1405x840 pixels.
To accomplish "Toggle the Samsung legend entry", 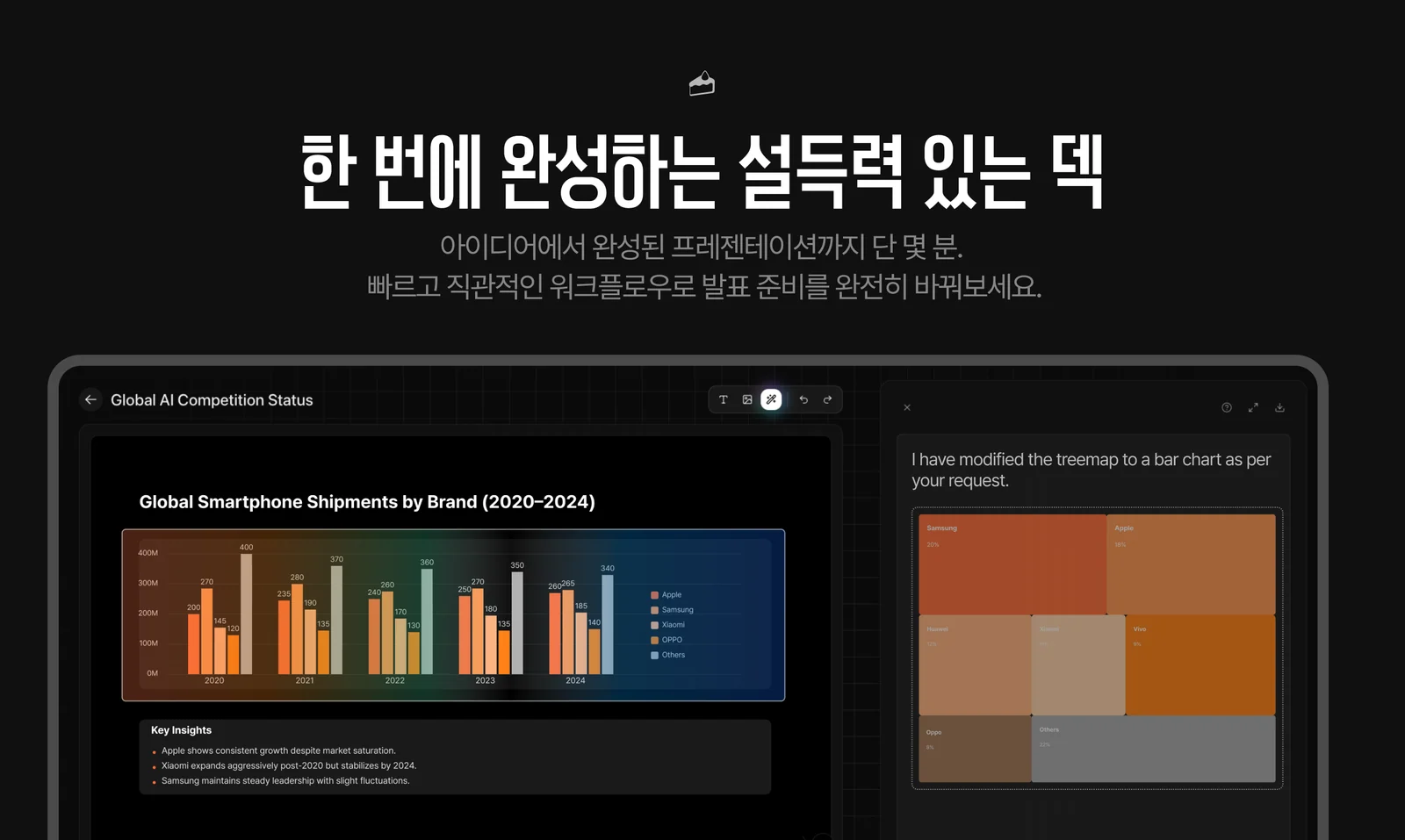I will [672, 610].
